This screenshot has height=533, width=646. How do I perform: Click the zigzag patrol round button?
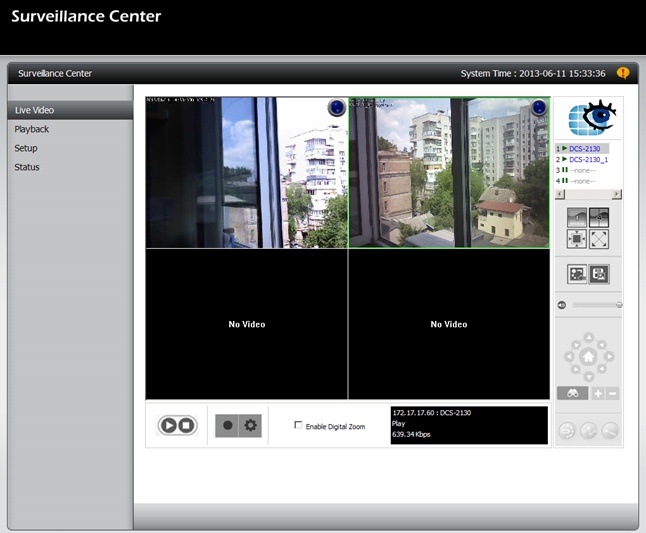(x=588, y=431)
